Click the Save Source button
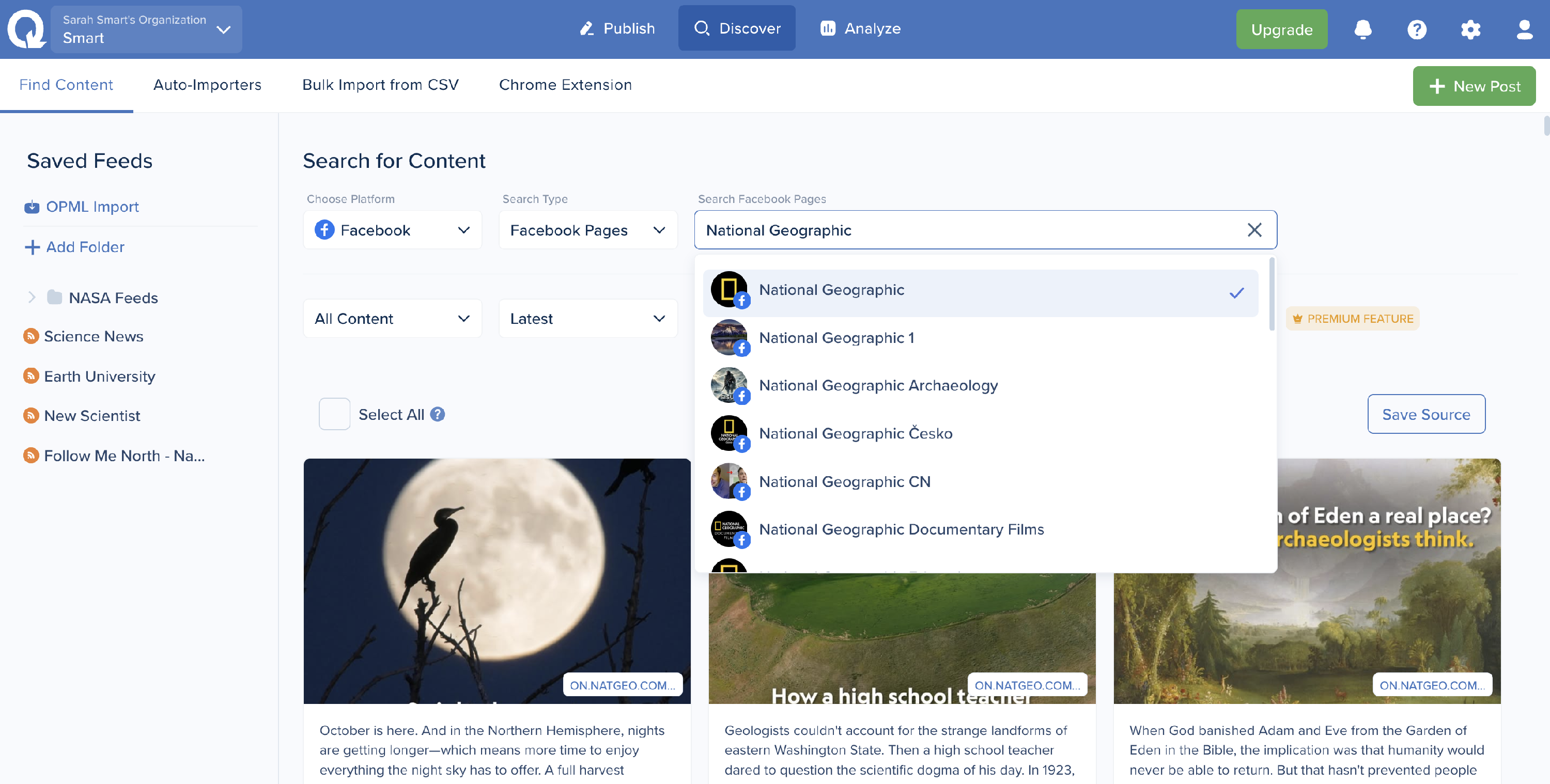This screenshot has height=784, width=1550. tap(1425, 414)
